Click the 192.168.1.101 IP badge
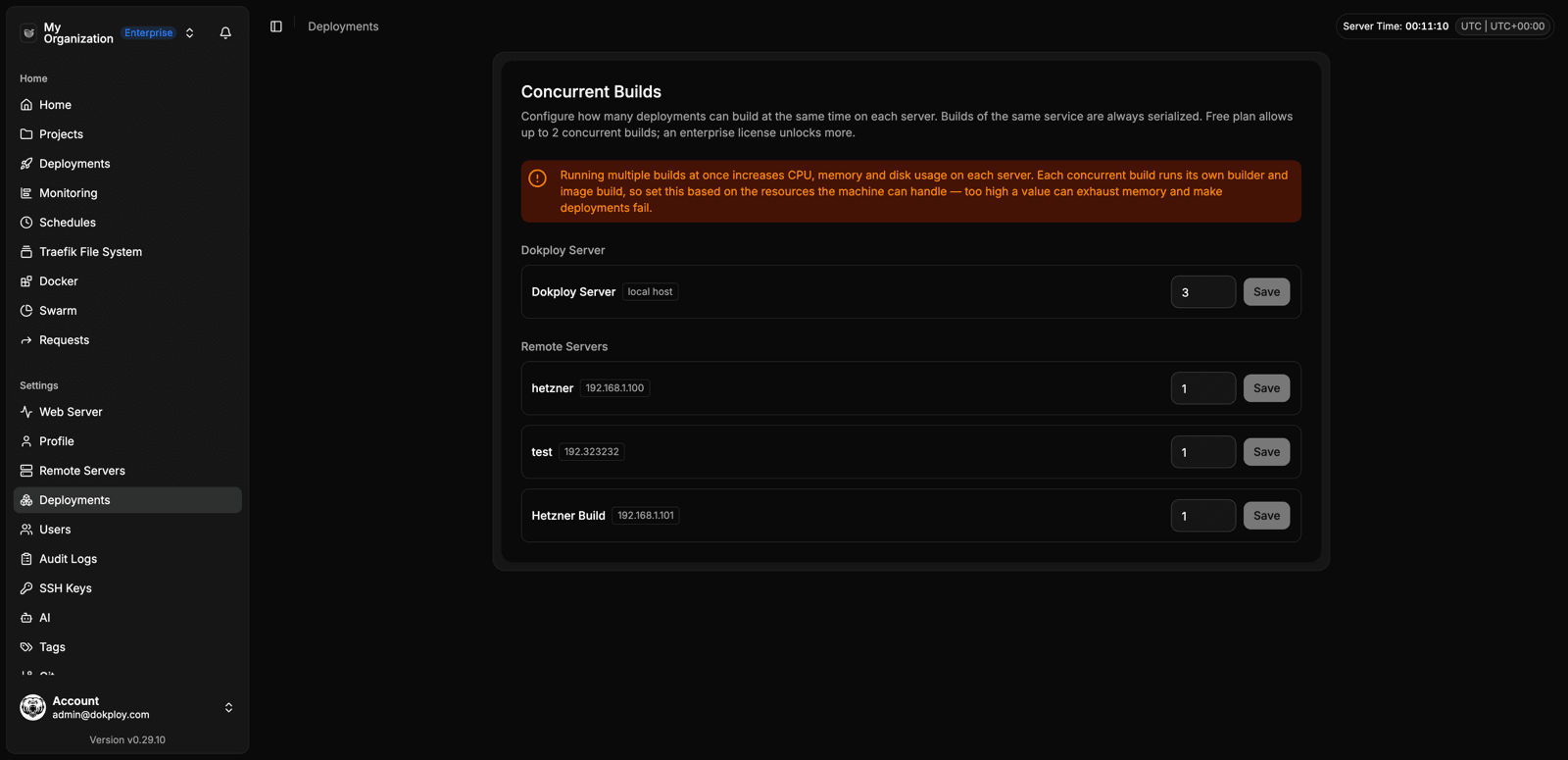The height and width of the screenshot is (760, 1568). (646, 516)
